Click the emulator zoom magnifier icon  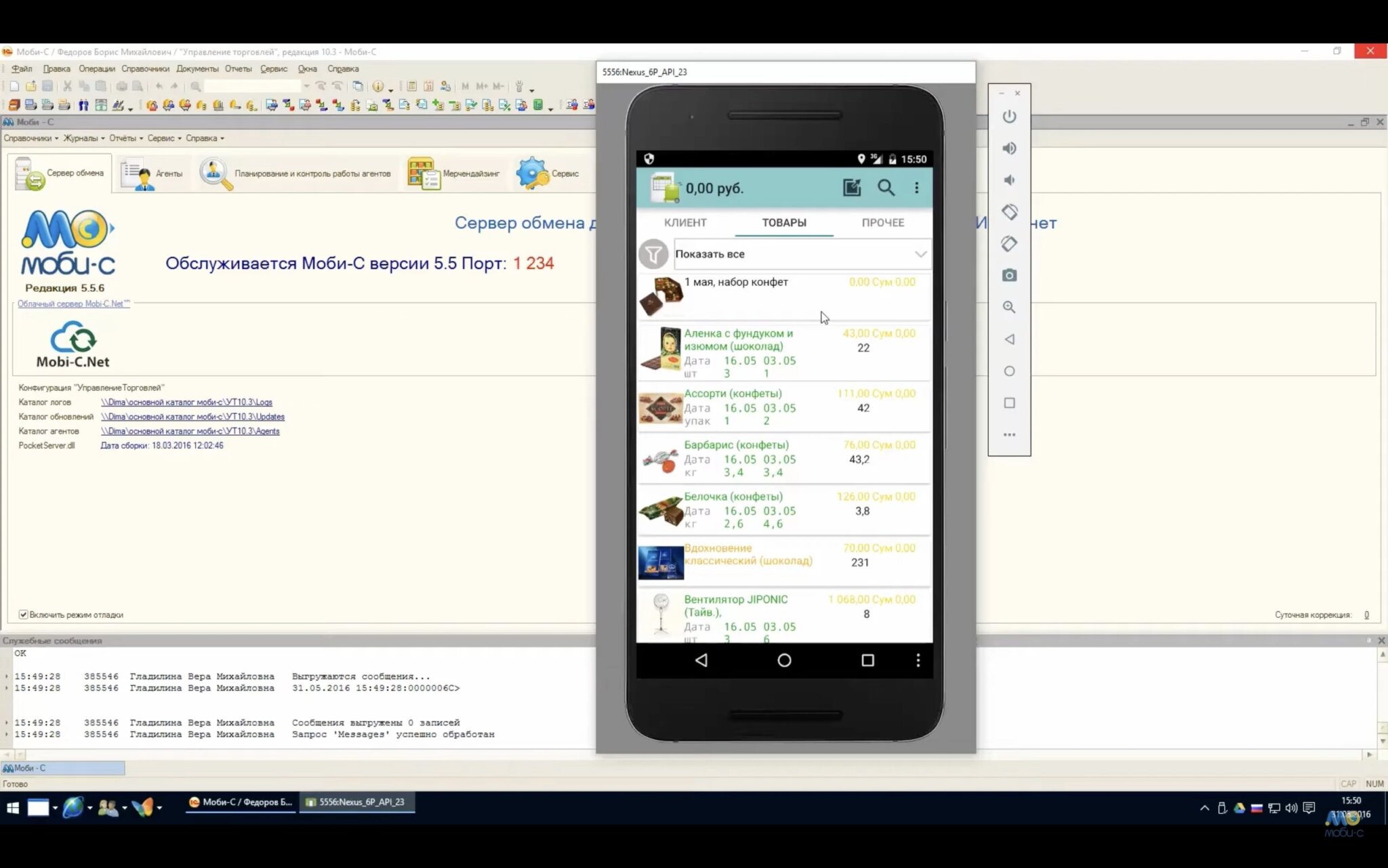1009,307
